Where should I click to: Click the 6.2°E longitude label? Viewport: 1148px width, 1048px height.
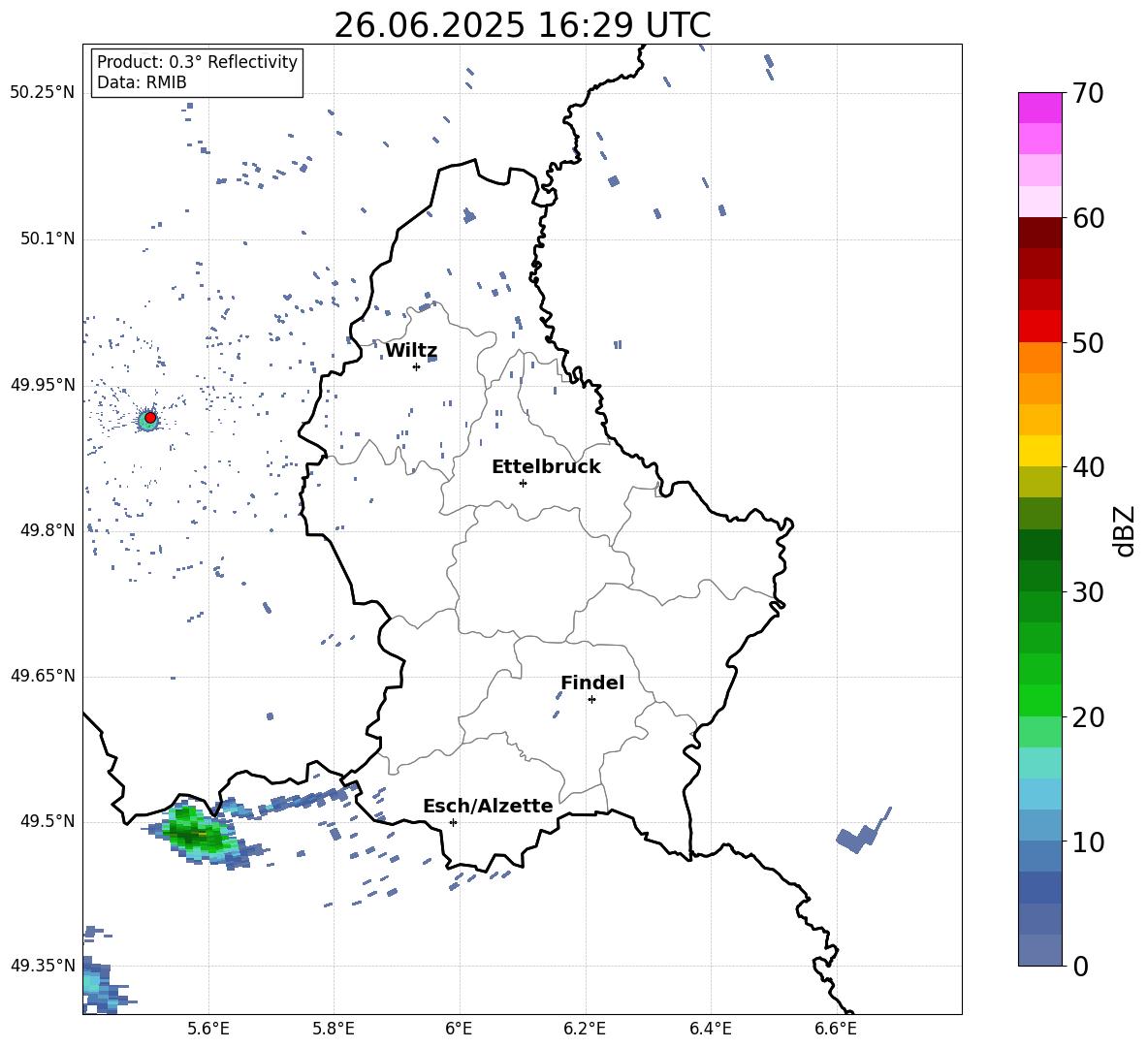(585, 1029)
